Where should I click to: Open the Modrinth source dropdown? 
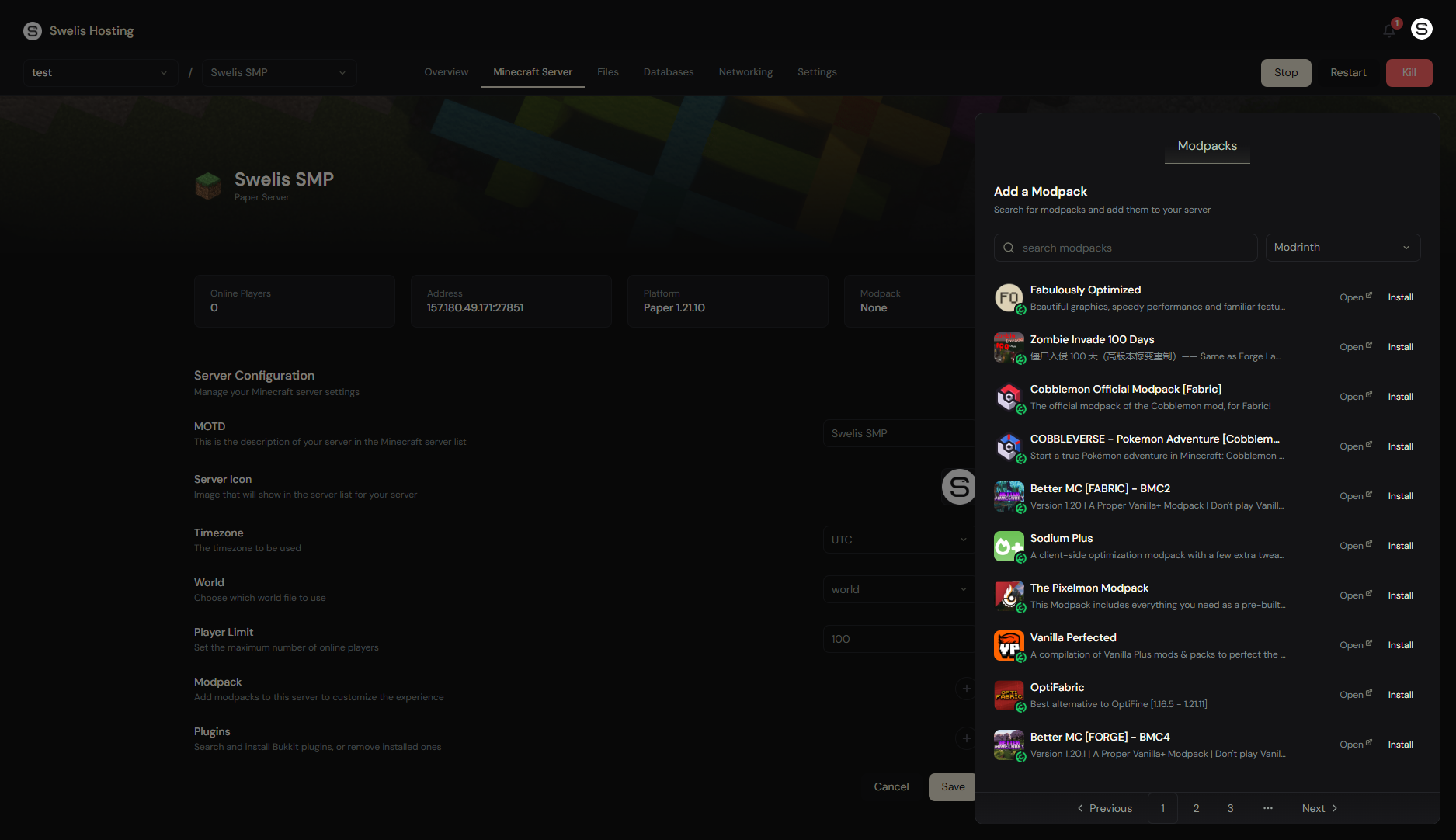pyautogui.click(x=1343, y=247)
